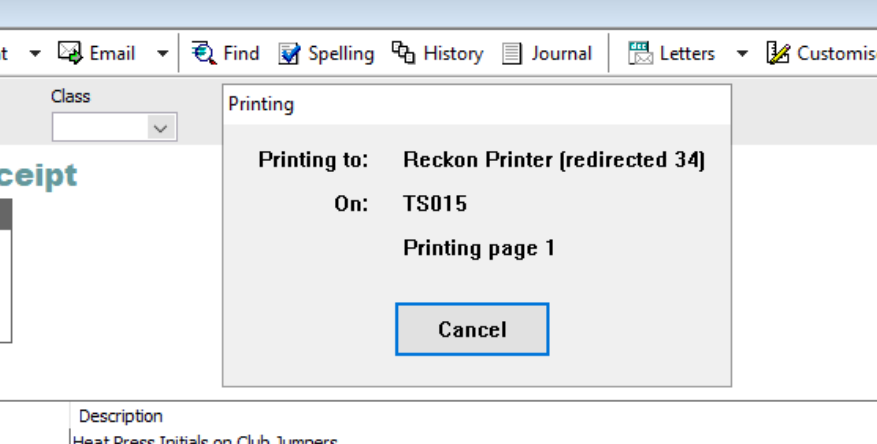
Task: Select History toolbar label
Action: [453, 54]
